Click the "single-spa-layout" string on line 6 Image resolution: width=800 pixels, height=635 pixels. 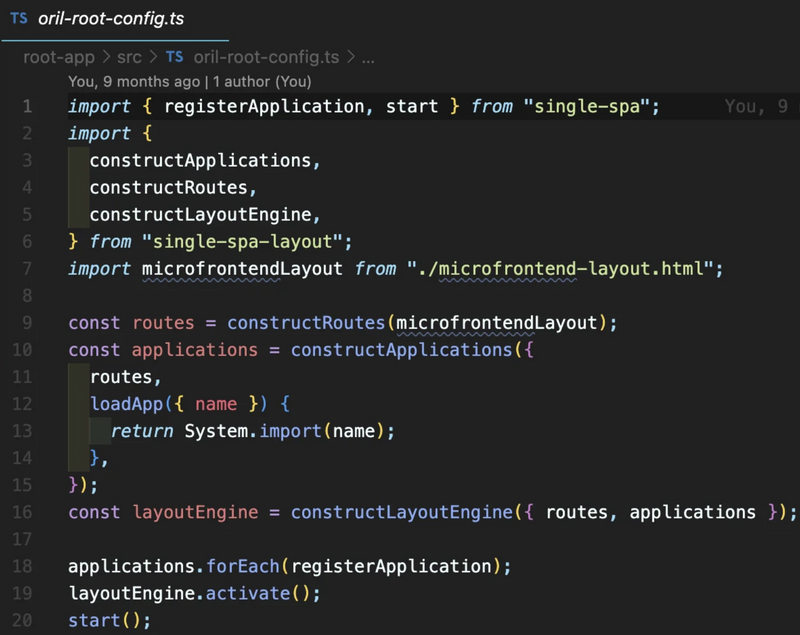click(242, 242)
